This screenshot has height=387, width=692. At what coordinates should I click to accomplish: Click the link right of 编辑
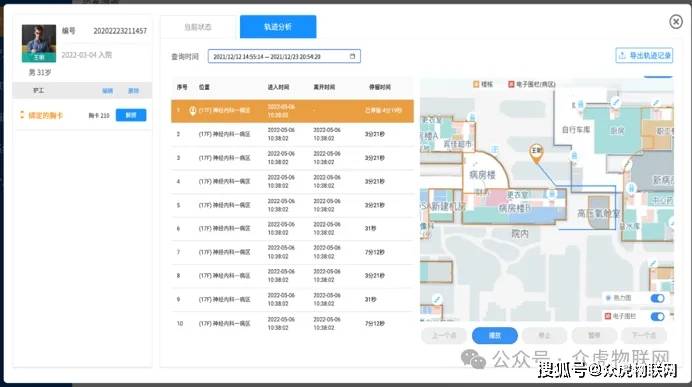pos(133,91)
